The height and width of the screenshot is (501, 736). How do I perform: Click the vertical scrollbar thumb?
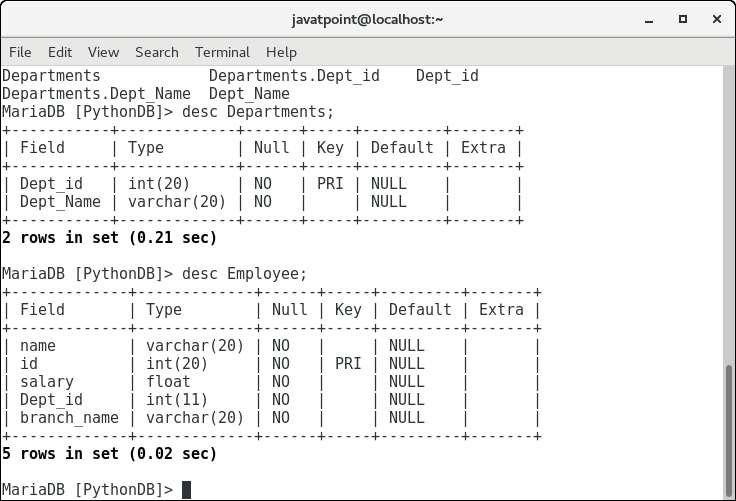[729, 430]
